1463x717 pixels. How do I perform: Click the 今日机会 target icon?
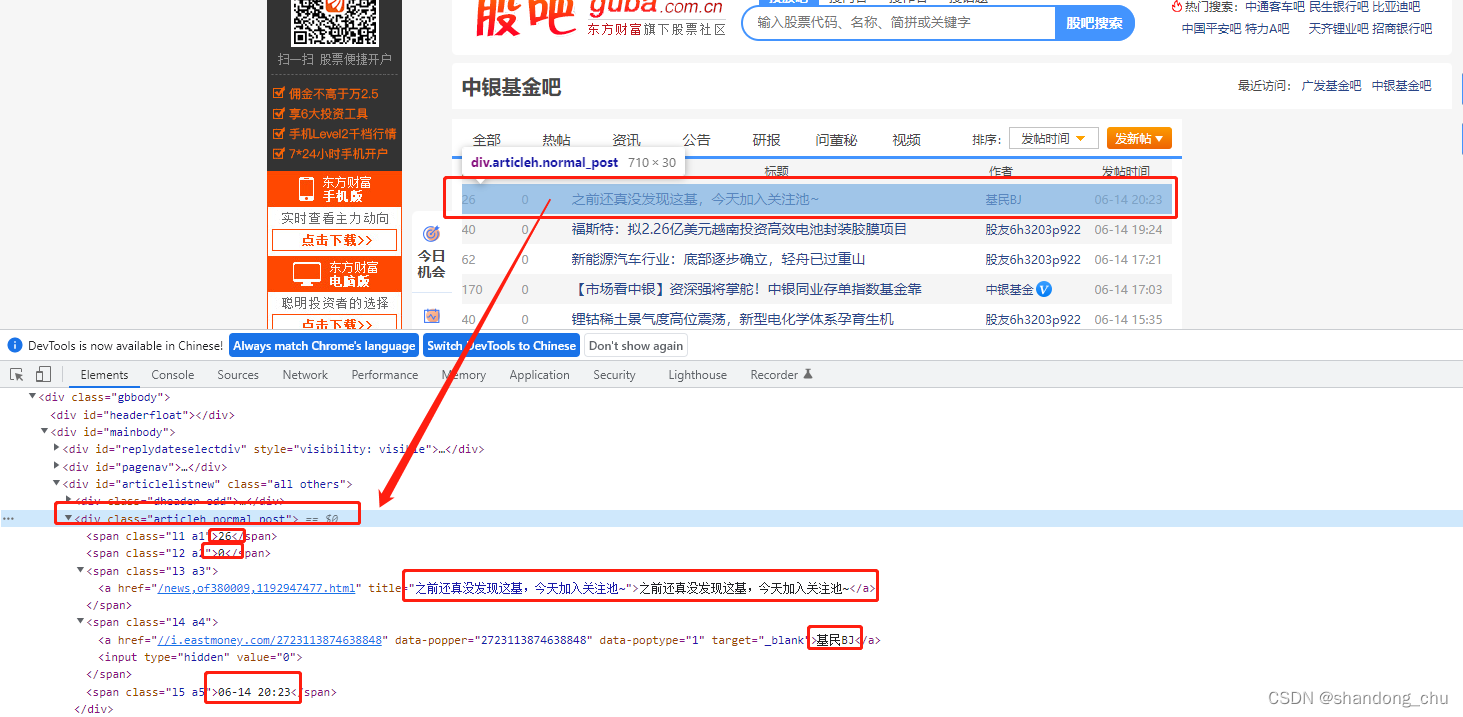431,233
